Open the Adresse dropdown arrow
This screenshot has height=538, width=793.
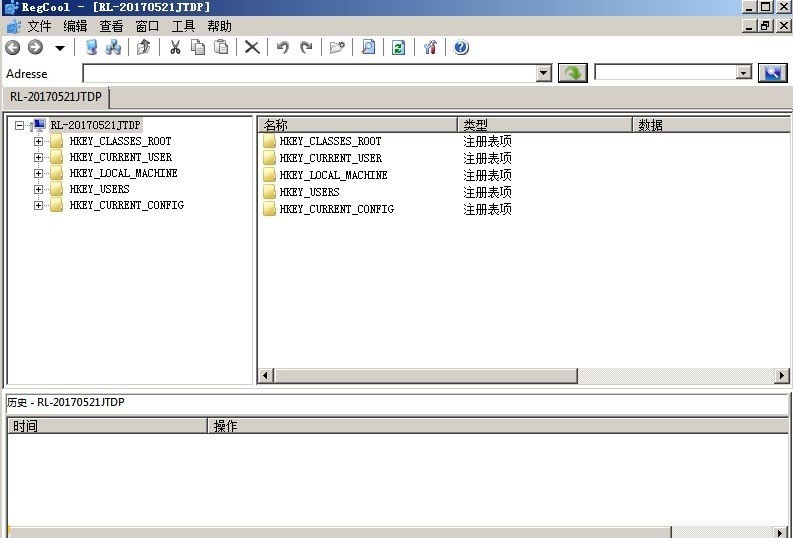click(x=543, y=73)
